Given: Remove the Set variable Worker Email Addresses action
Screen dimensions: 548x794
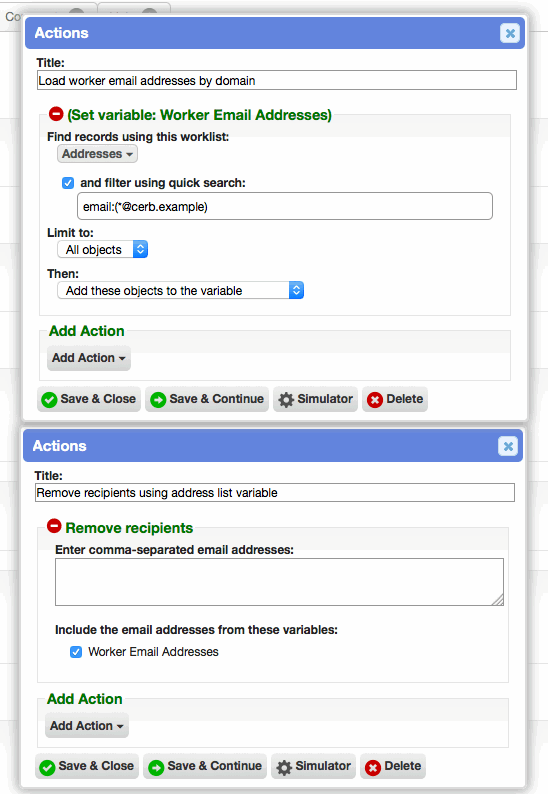Looking at the screenshot, I should (56, 114).
